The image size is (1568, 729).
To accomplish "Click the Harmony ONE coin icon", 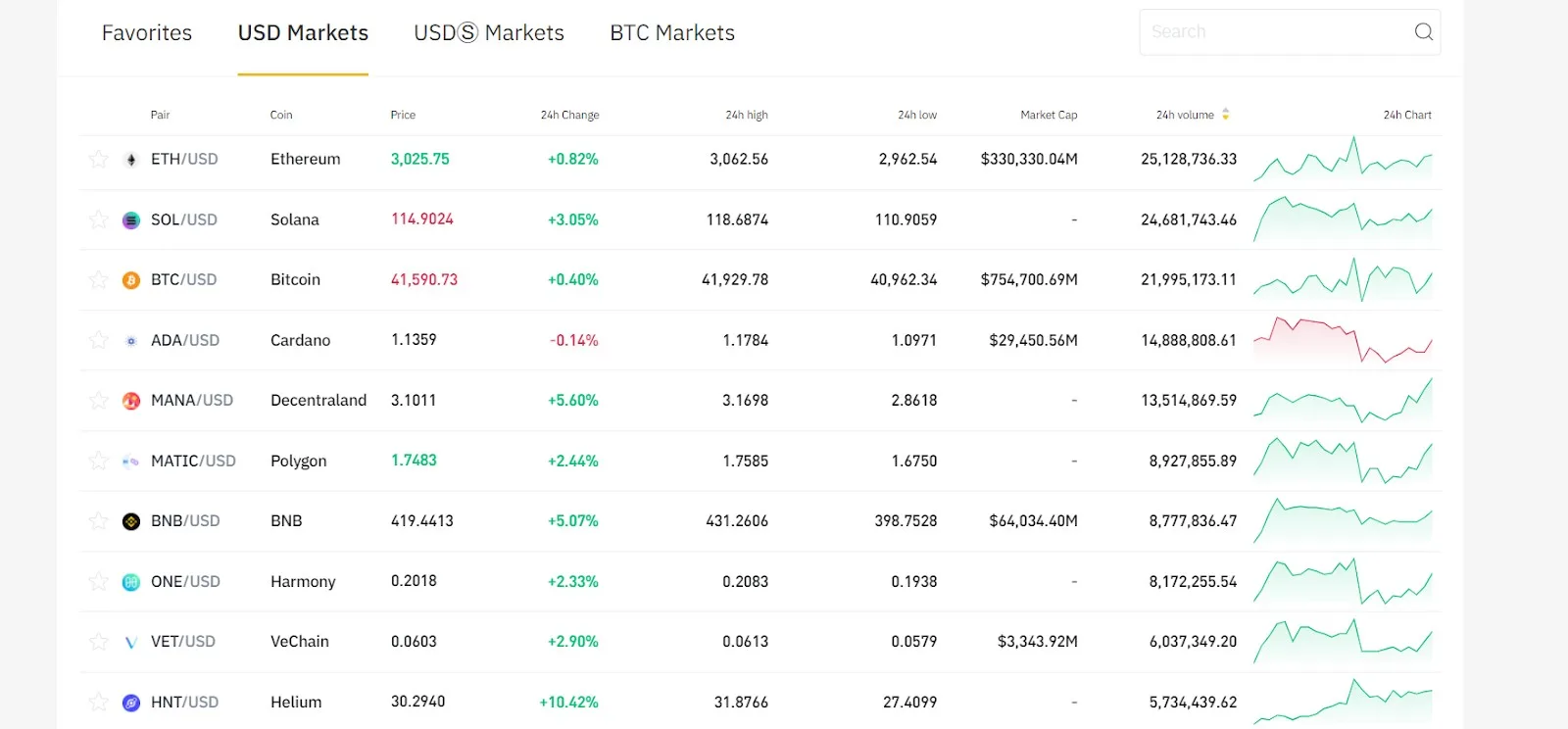I will [131, 582].
